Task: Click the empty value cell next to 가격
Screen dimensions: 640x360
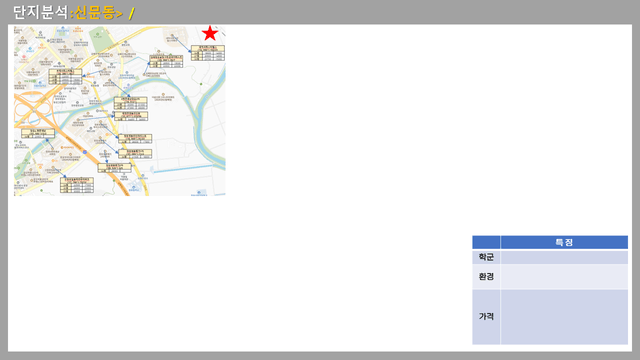Action: tap(564, 317)
